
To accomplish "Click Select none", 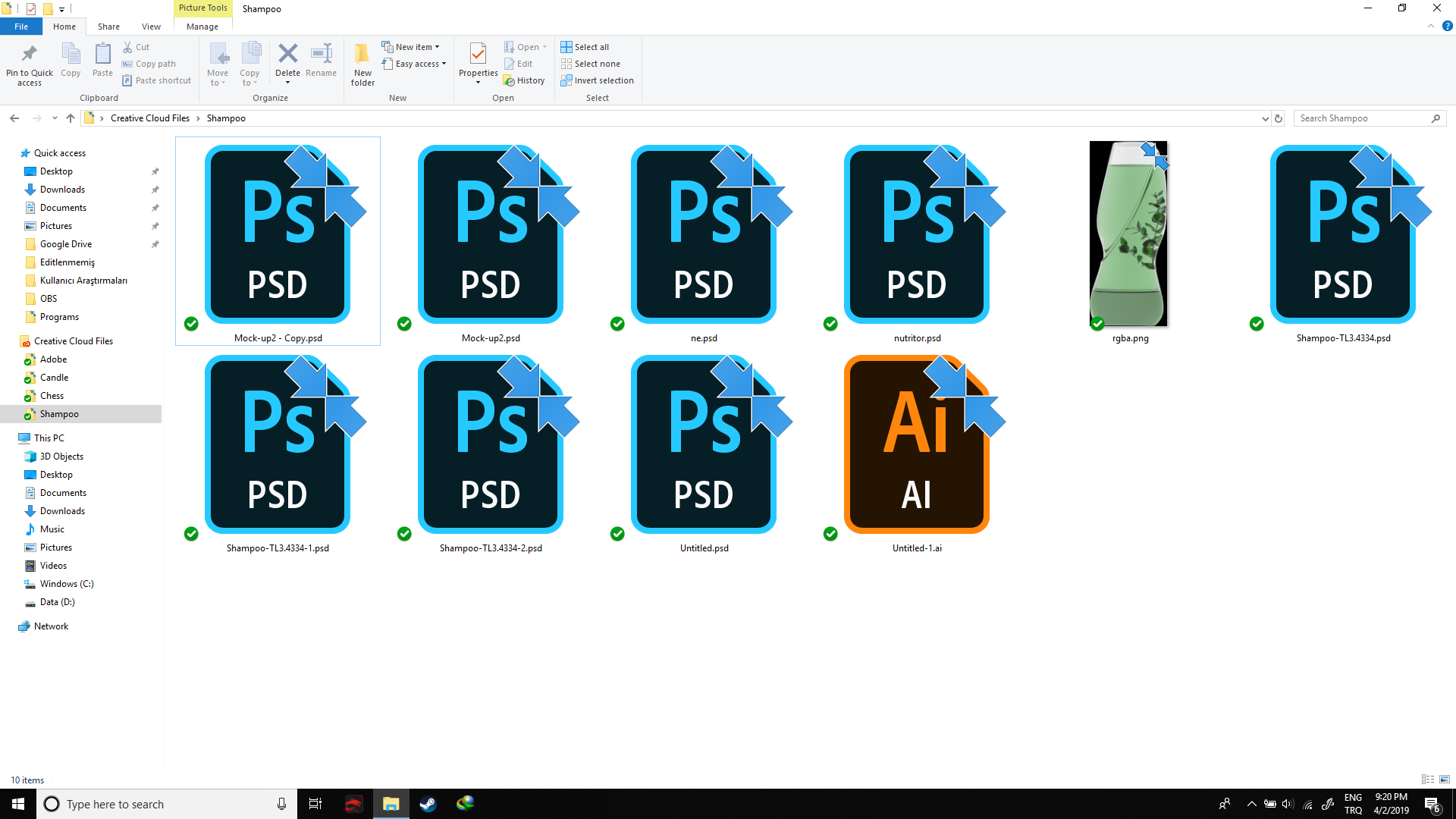I will coord(591,64).
